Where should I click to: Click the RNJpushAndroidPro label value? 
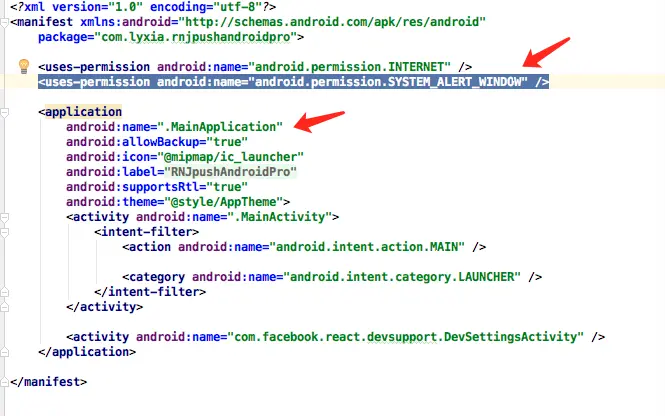pyautogui.click(x=230, y=172)
